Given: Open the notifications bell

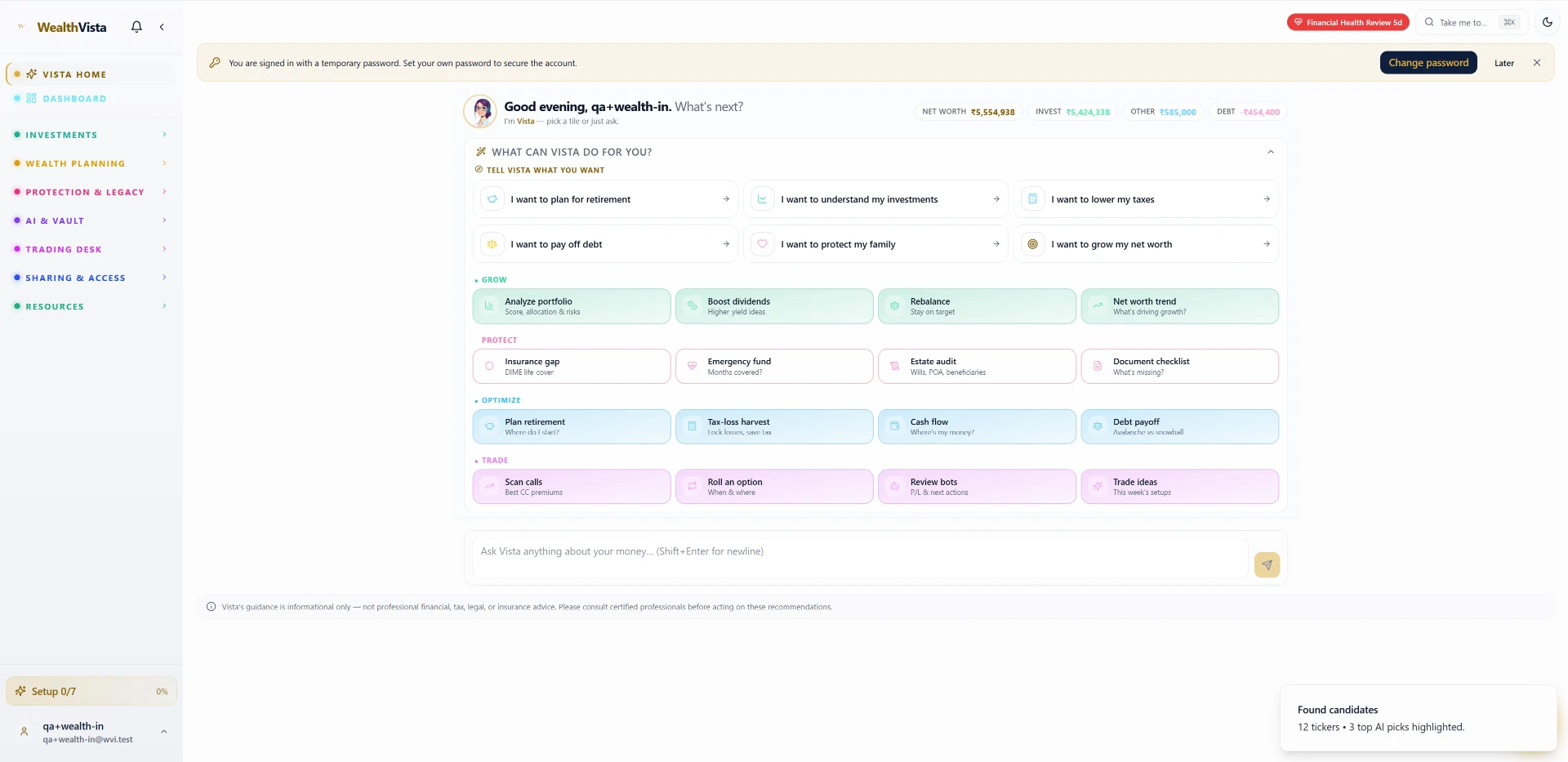Looking at the screenshot, I should pos(136,27).
